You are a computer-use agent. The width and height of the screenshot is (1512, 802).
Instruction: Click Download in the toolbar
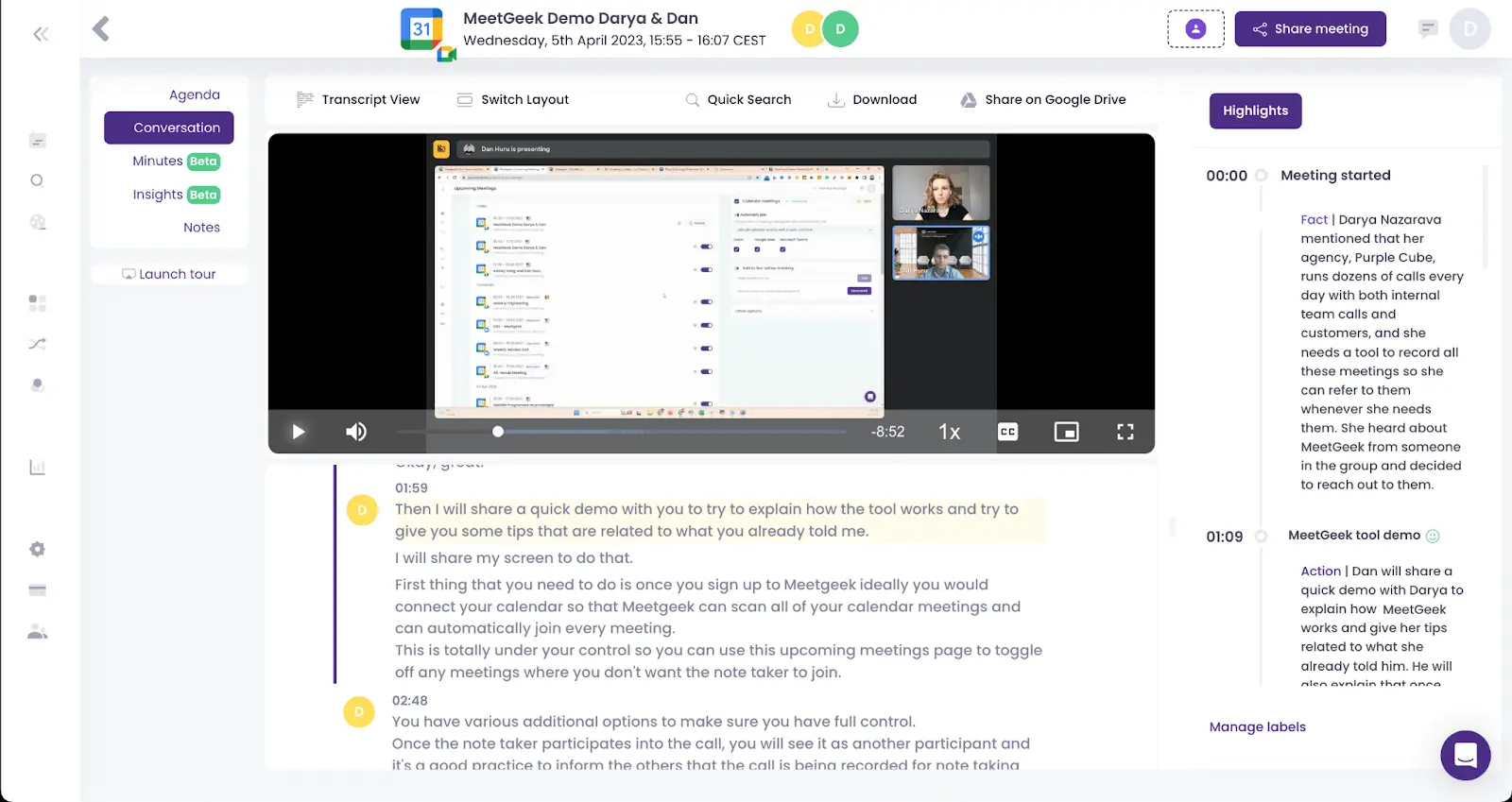point(872,99)
